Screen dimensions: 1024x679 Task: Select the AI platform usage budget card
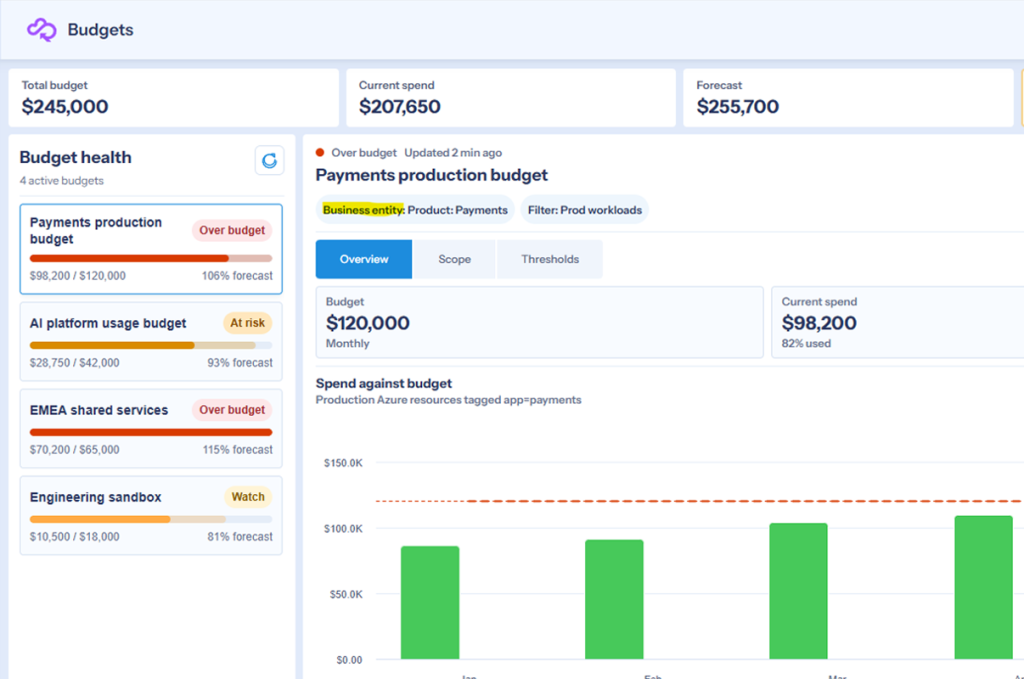coord(151,341)
